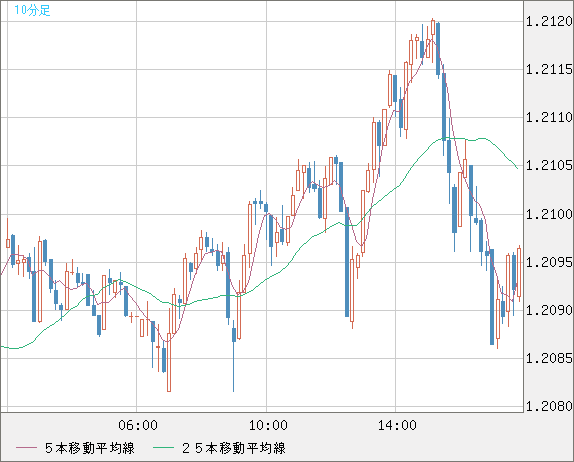
Task: Click the 1.2085 price axis label
Action: (549, 358)
